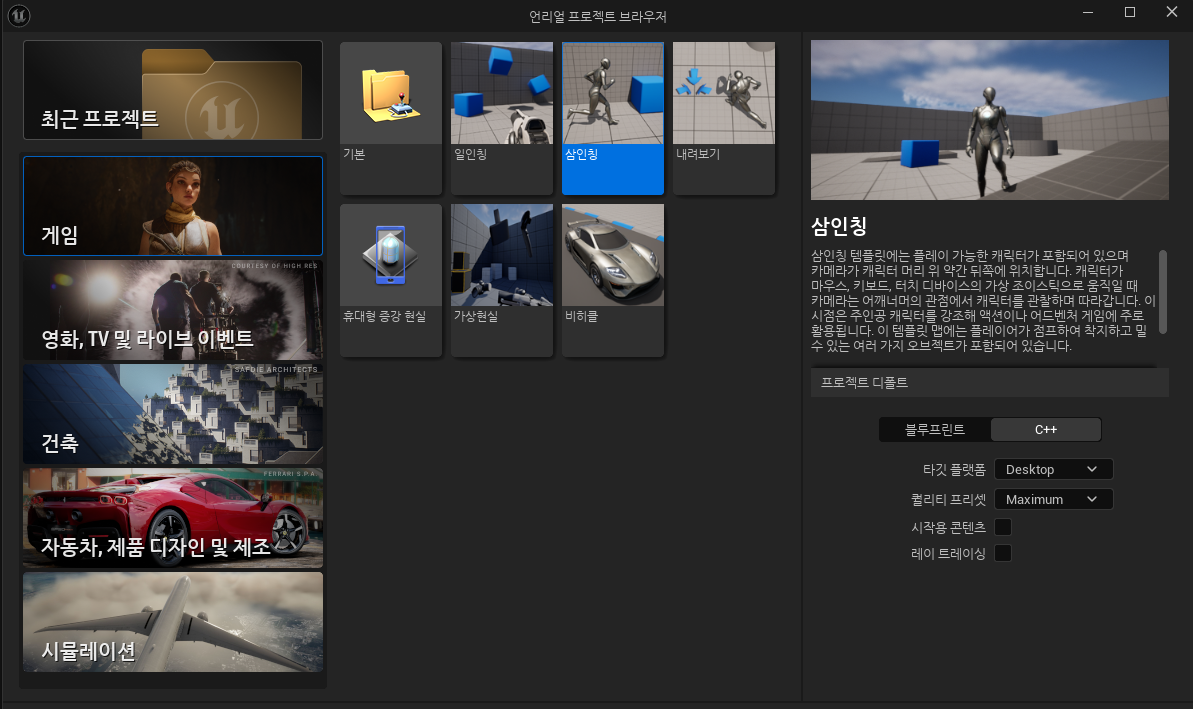Click the 삼인칭 template preview image
1193x709 pixels.
point(990,120)
